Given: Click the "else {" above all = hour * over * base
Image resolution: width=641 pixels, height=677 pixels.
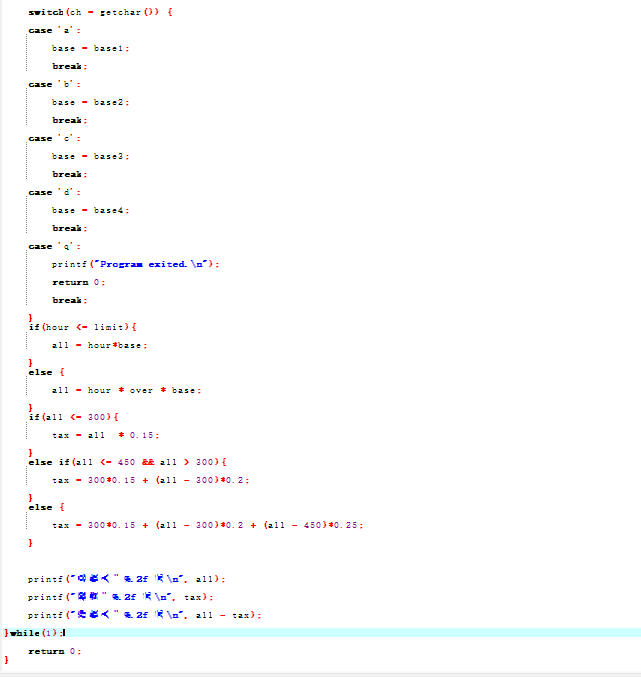Looking at the screenshot, I should click(47, 372).
